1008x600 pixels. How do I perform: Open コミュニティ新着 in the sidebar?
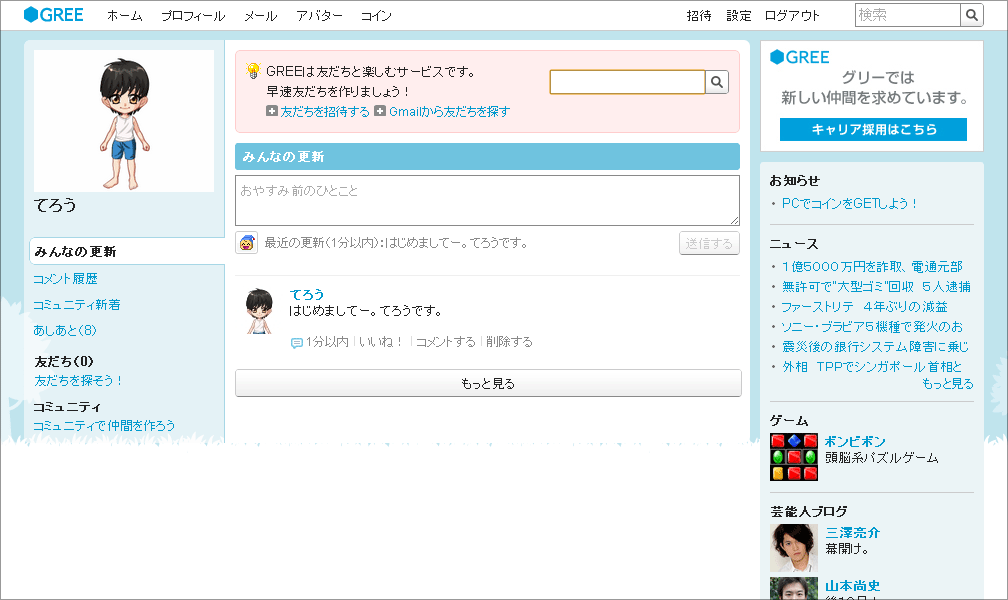[77, 304]
